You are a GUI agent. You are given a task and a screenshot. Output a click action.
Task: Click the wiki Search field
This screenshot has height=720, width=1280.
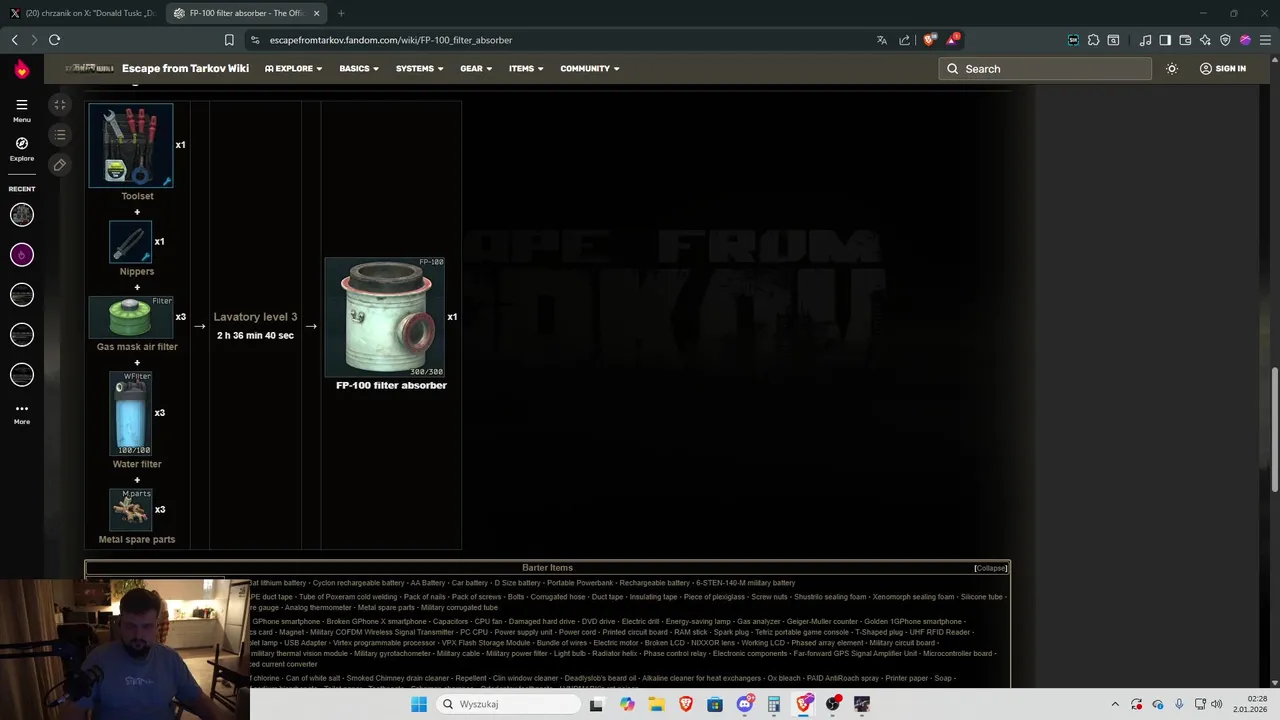(1045, 69)
